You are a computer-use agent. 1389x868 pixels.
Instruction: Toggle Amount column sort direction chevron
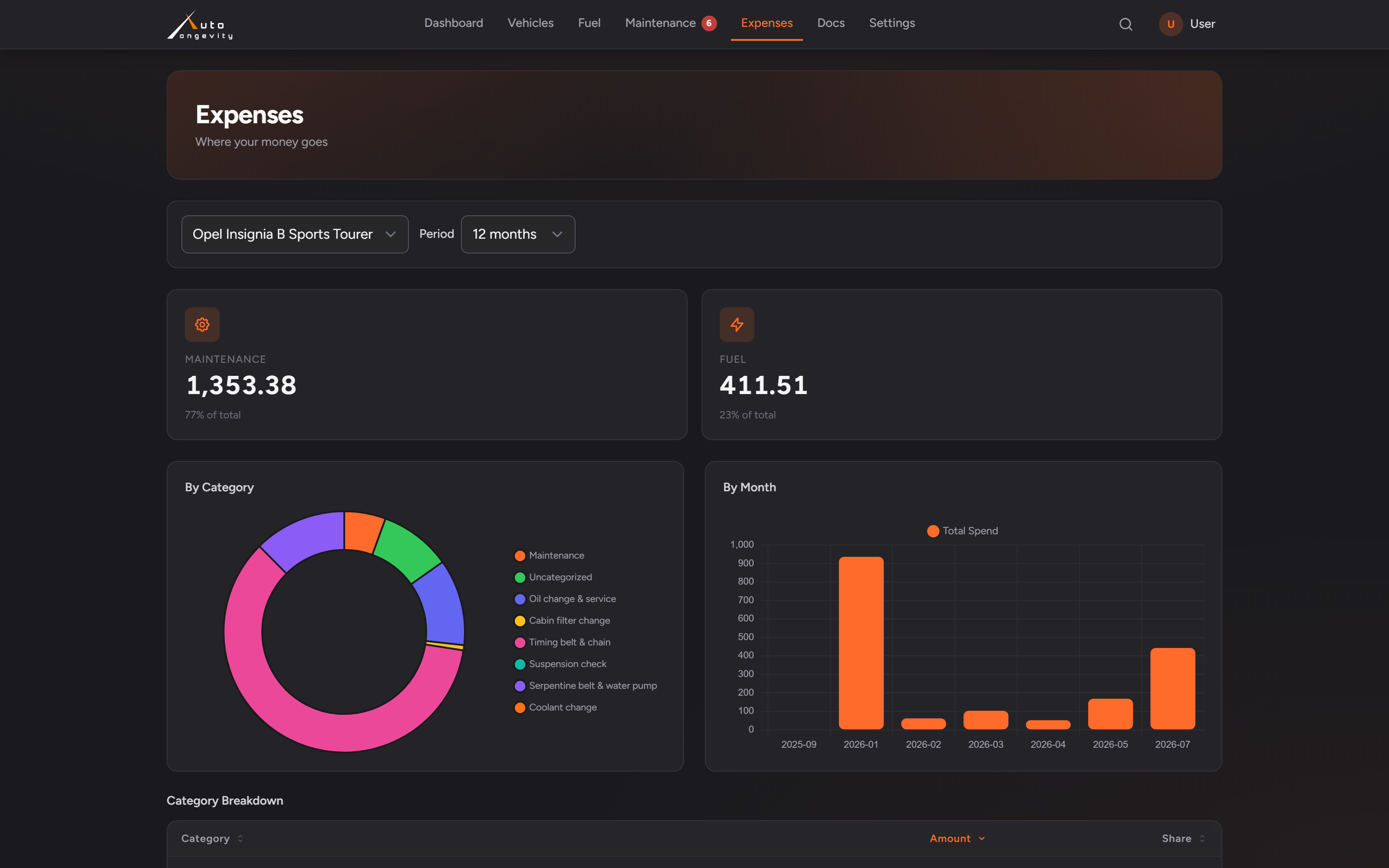[x=982, y=839]
